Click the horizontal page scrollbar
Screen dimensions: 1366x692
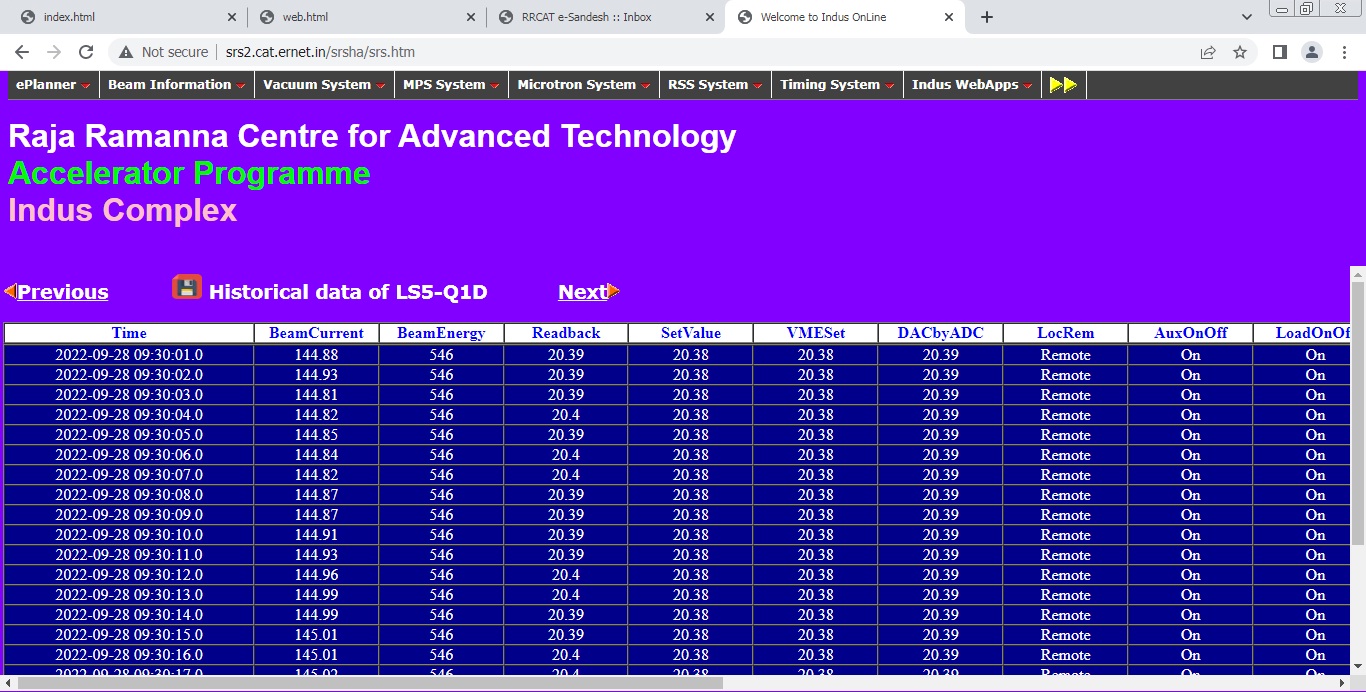(370, 683)
